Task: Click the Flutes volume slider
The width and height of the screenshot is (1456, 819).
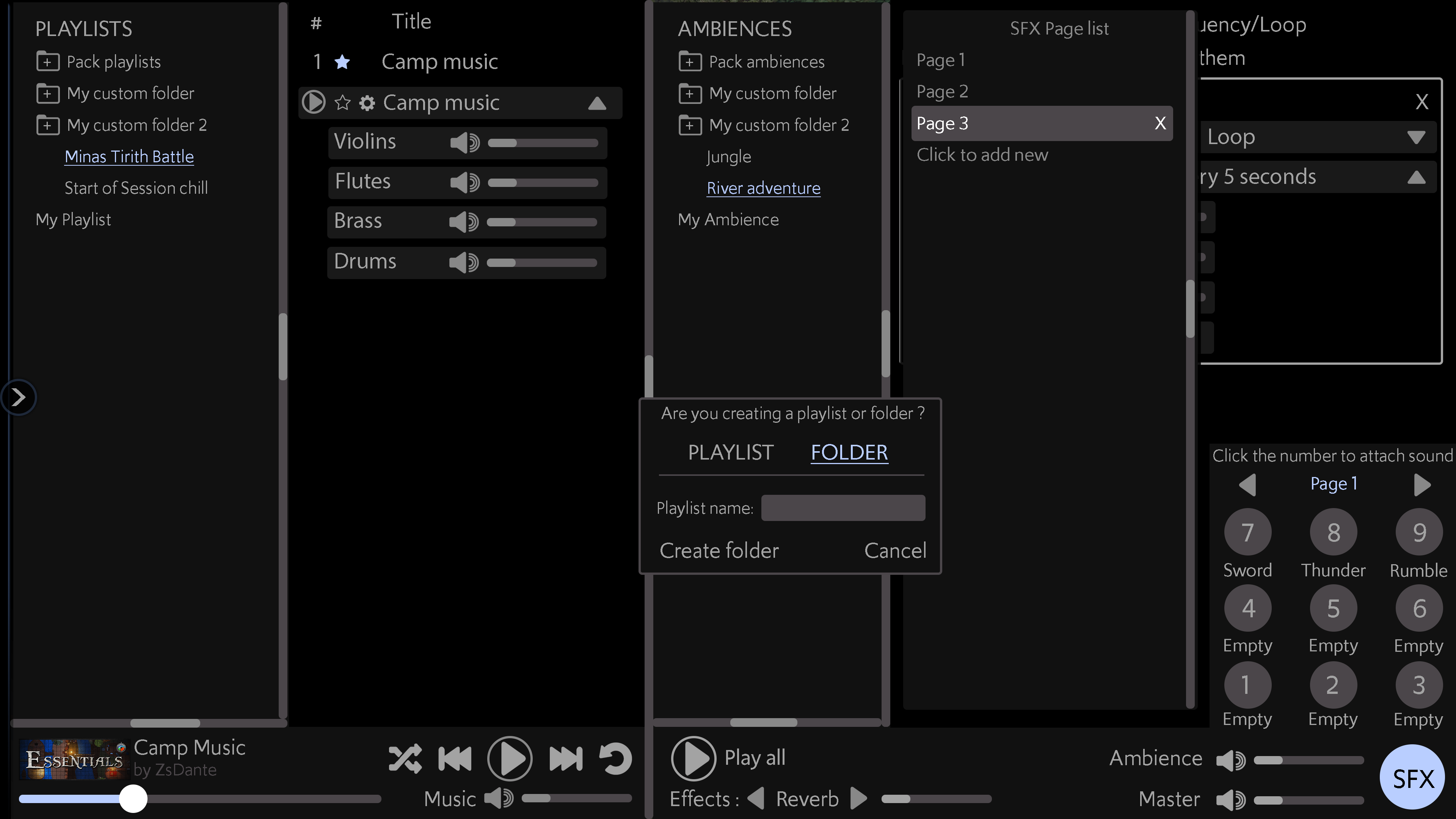Action: click(543, 182)
